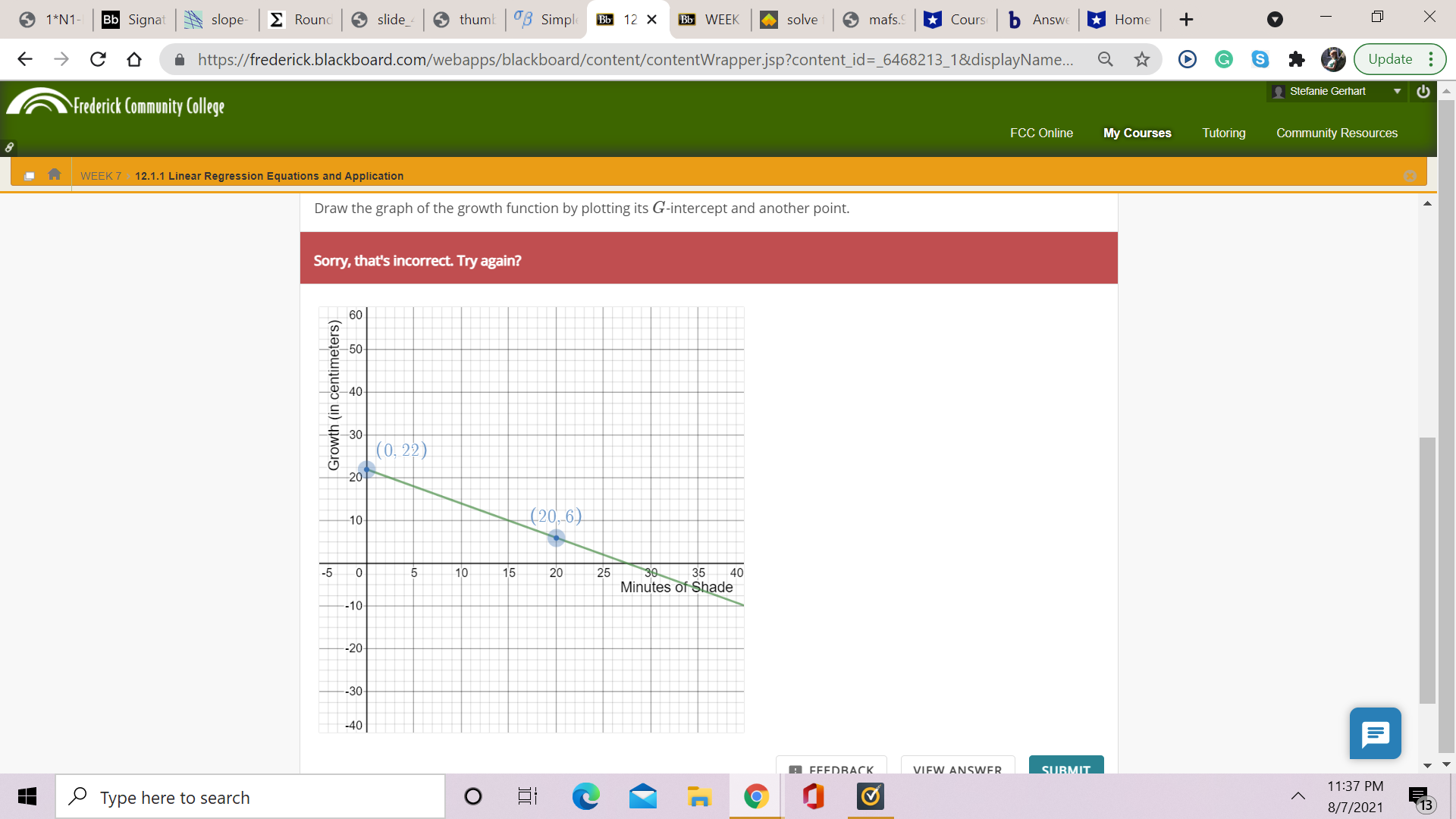Open the chat bubble widget
Screen dimensions: 1456x819
pos(1375,733)
